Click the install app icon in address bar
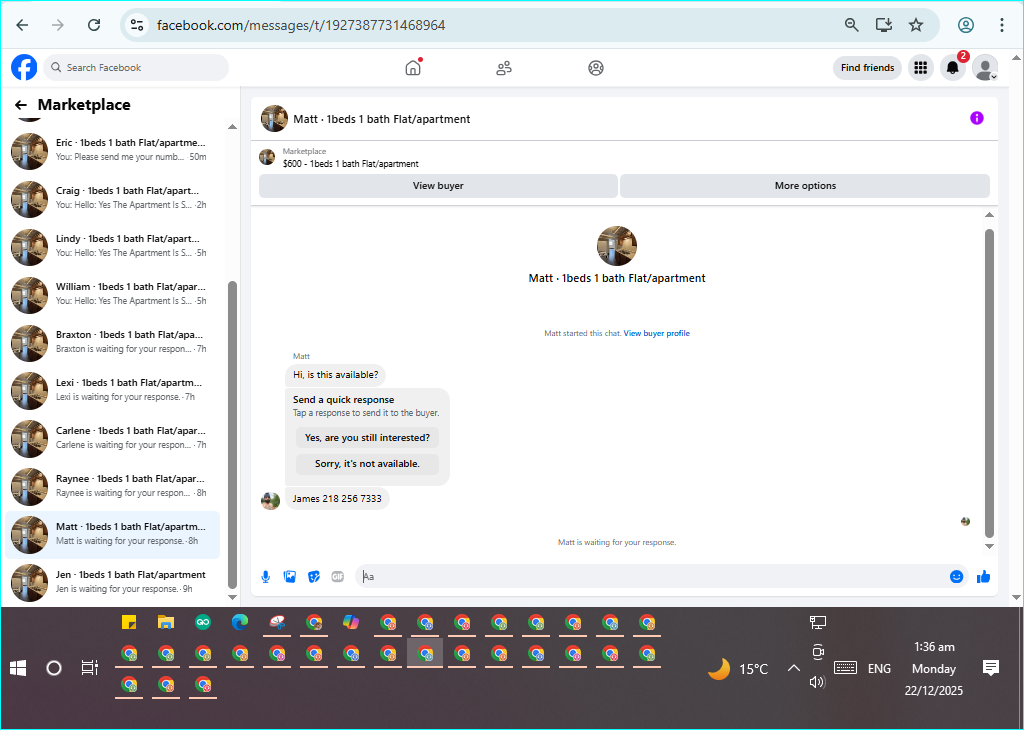The width and height of the screenshot is (1024, 730). [x=884, y=25]
